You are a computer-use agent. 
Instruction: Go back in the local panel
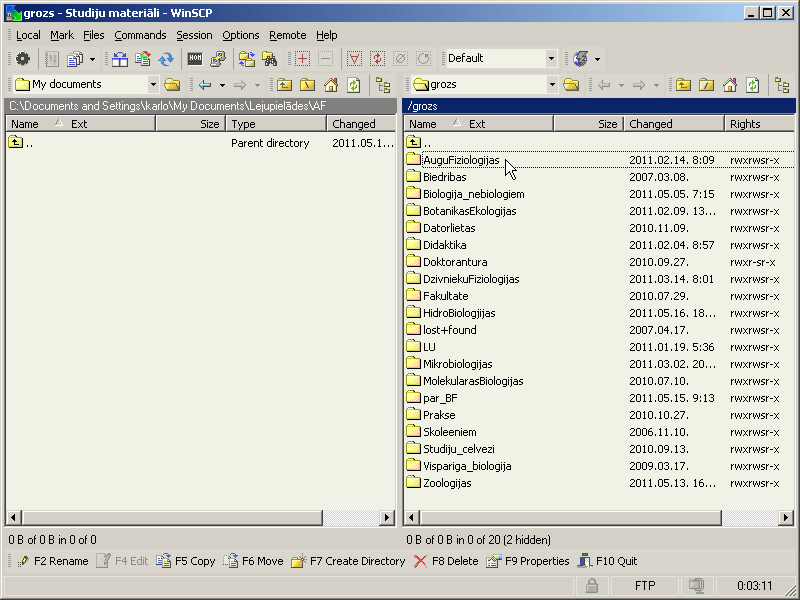click(x=205, y=85)
